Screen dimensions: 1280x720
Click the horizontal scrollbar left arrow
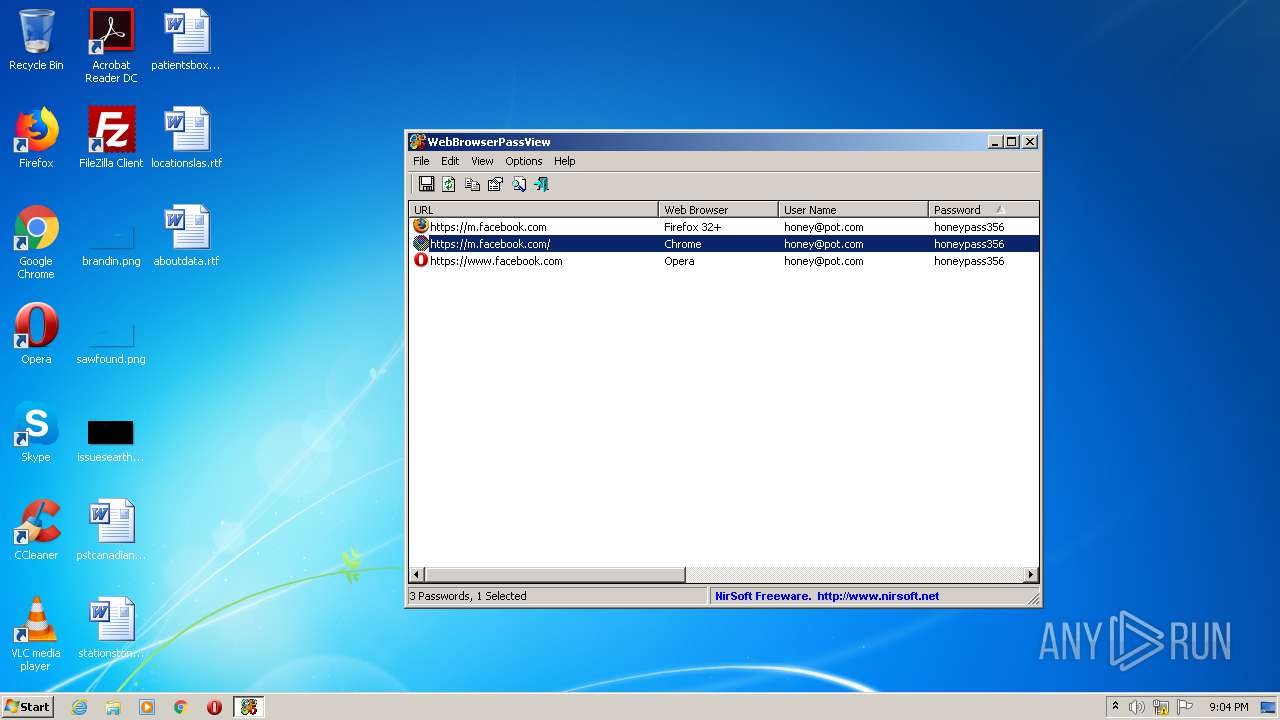(418, 575)
